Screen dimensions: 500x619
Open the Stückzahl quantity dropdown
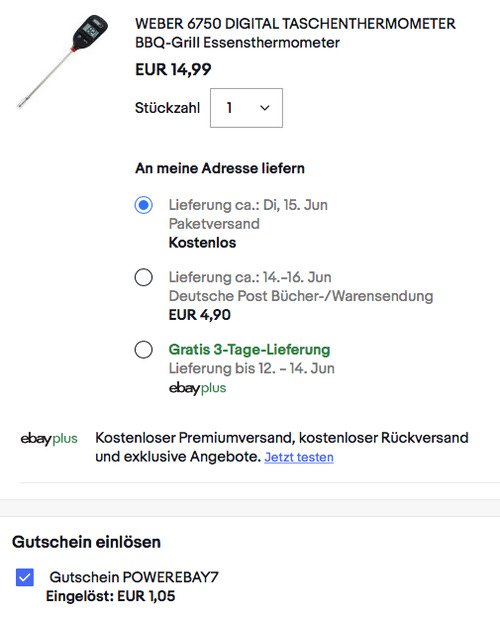click(x=246, y=108)
